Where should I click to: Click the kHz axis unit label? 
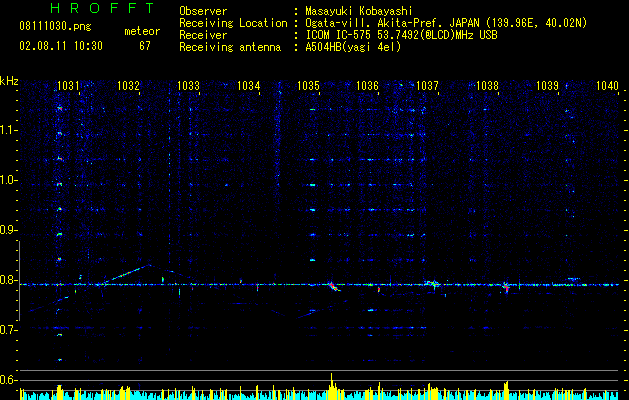9,81
